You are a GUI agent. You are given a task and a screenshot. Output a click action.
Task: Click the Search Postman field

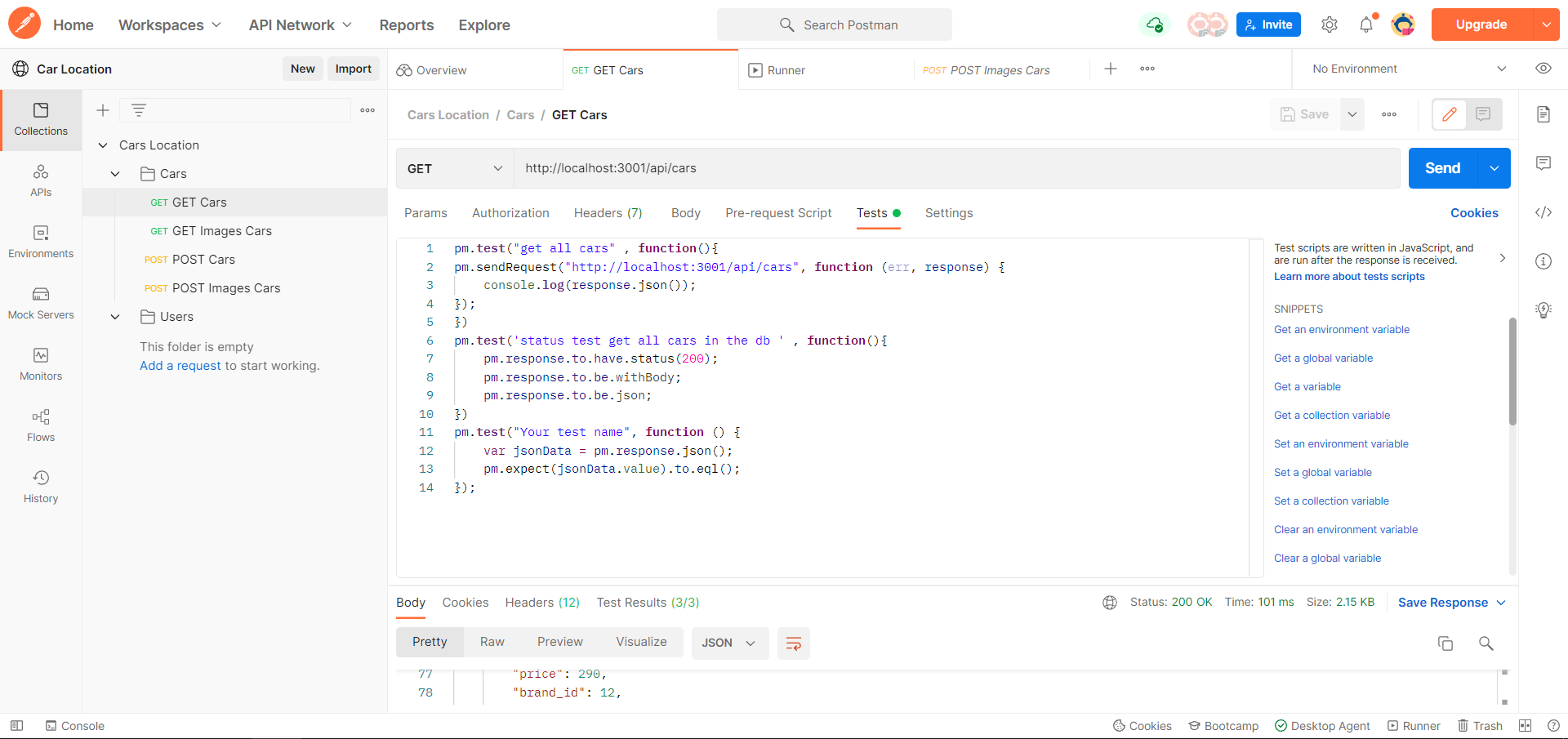pos(835,24)
